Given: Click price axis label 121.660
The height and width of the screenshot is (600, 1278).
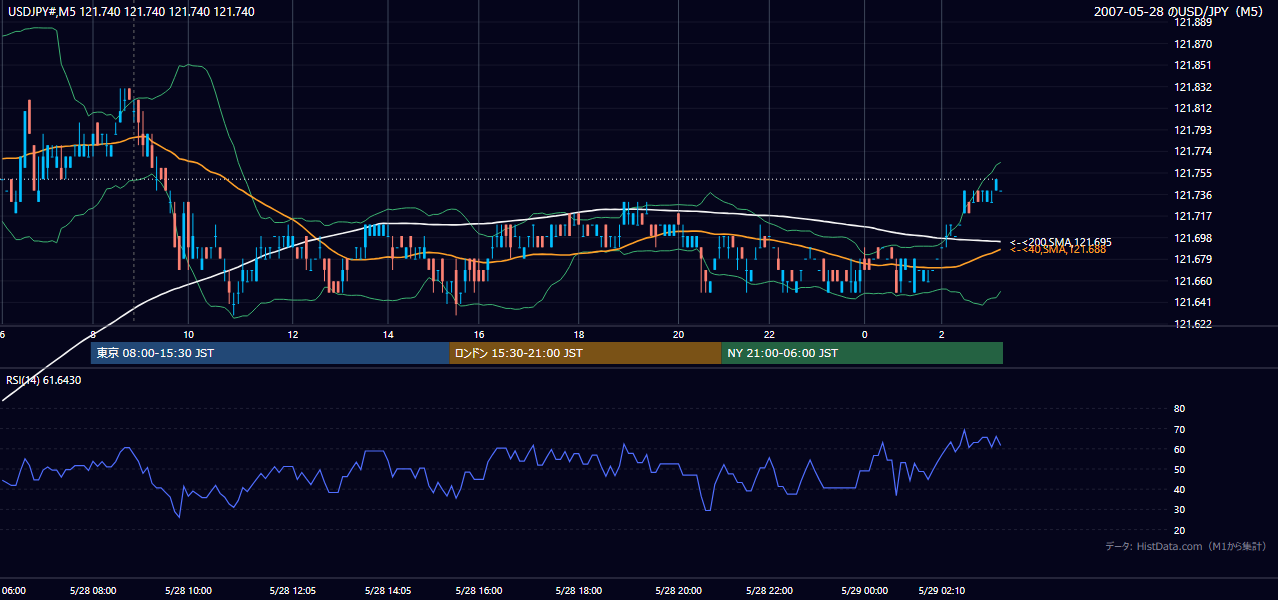Looking at the screenshot, I should pyautogui.click(x=1191, y=281).
